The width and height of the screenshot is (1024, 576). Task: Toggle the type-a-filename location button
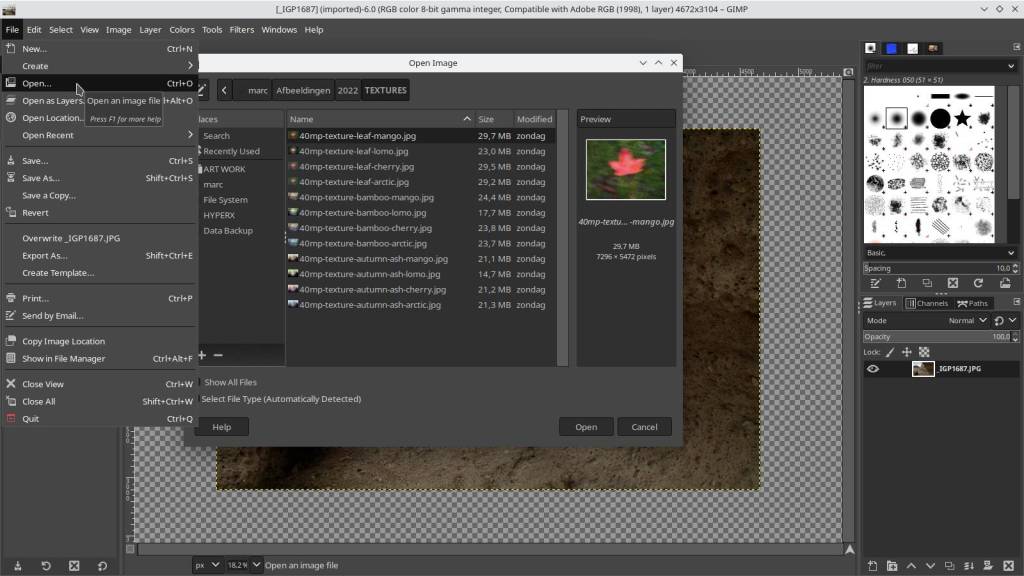point(202,90)
